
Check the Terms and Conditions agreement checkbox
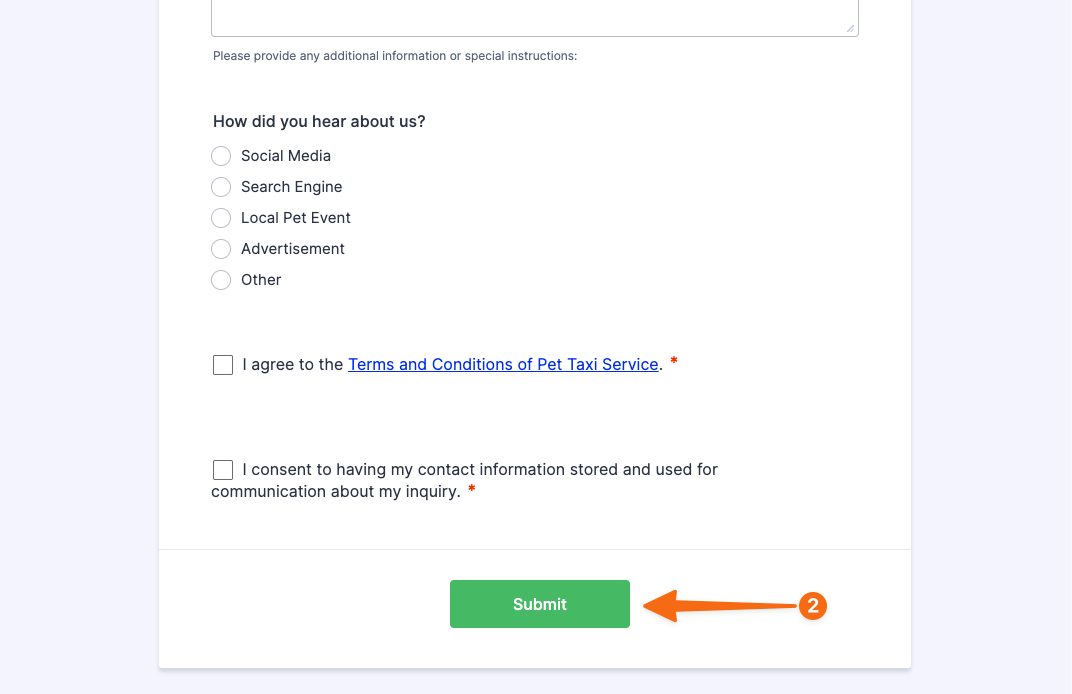[x=222, y=364]
